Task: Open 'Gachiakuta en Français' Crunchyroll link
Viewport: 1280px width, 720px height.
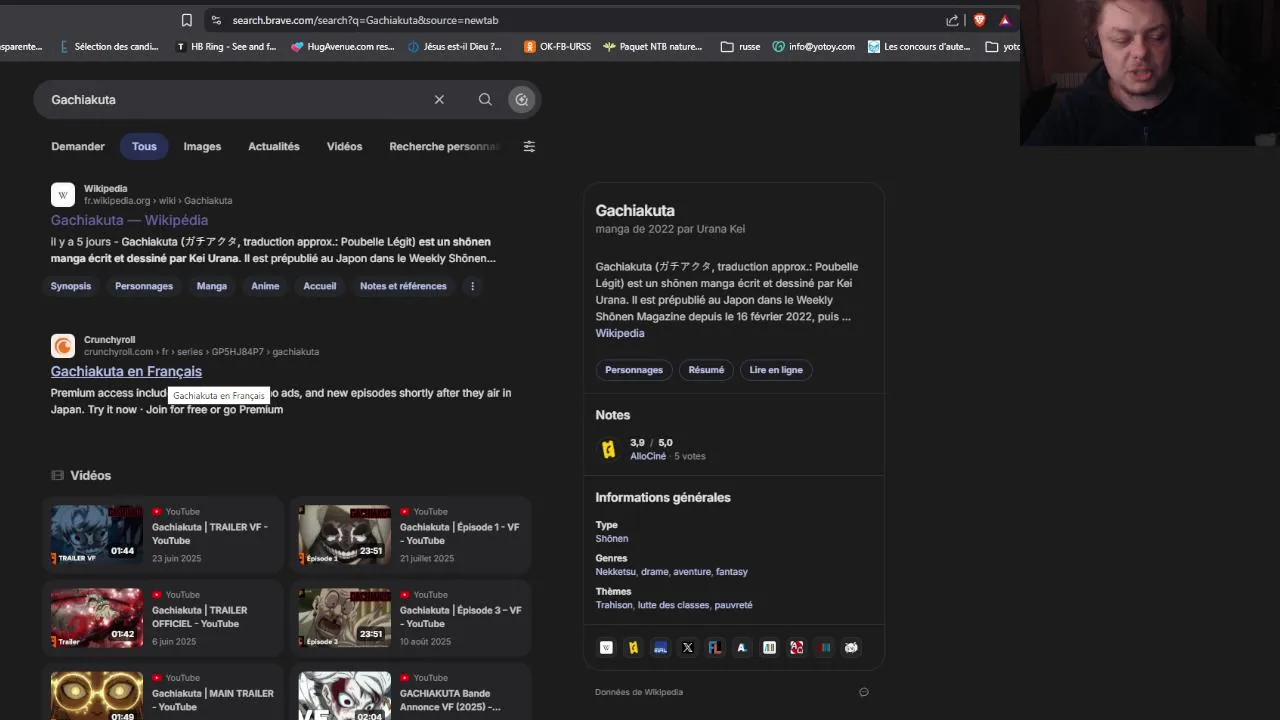Action: pos(126,371)
